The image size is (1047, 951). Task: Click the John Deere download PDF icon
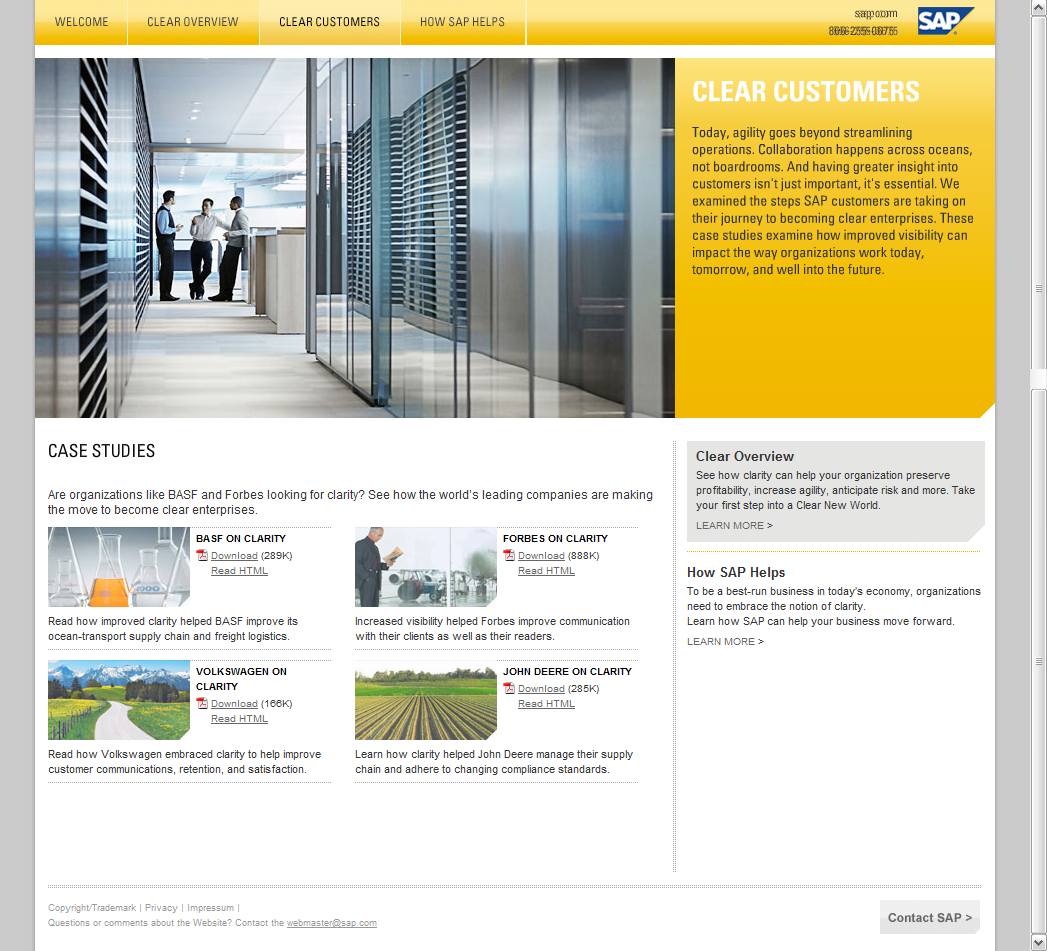(x=509, y=688)
